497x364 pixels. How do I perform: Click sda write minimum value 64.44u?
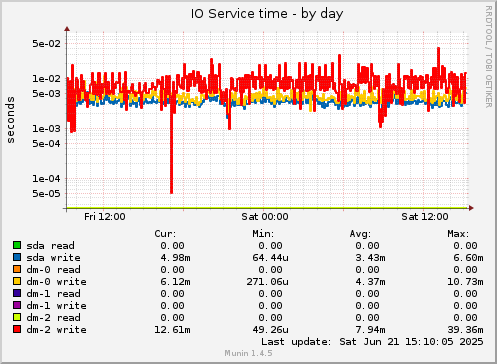click(x=270, y=258)
